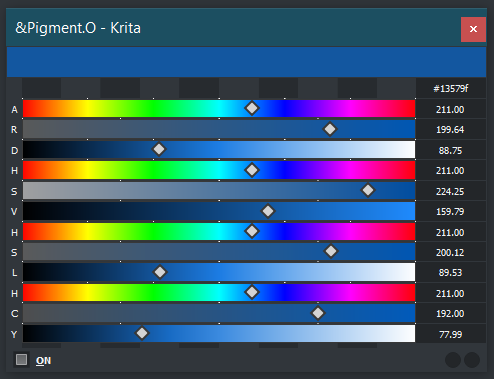Viewport: 494px width, 379px height.
Task: Click the L lightness slider handle
Action: (x=160, y=272)
